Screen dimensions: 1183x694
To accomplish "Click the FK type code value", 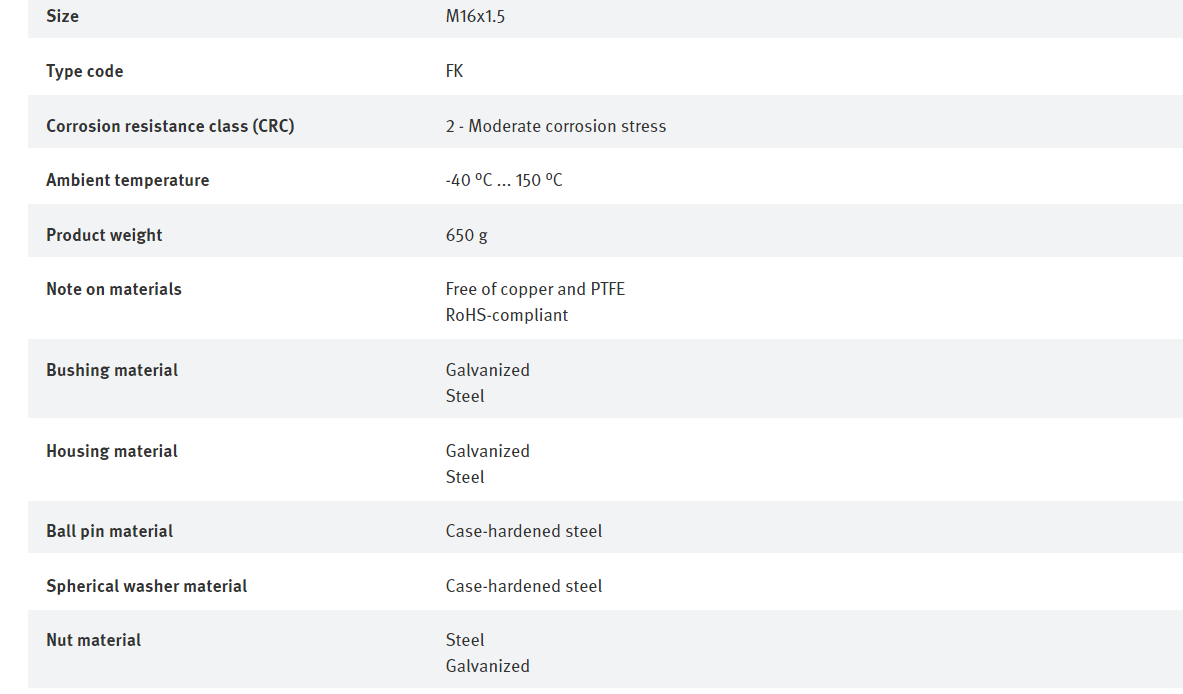I will tap(454, 71).
